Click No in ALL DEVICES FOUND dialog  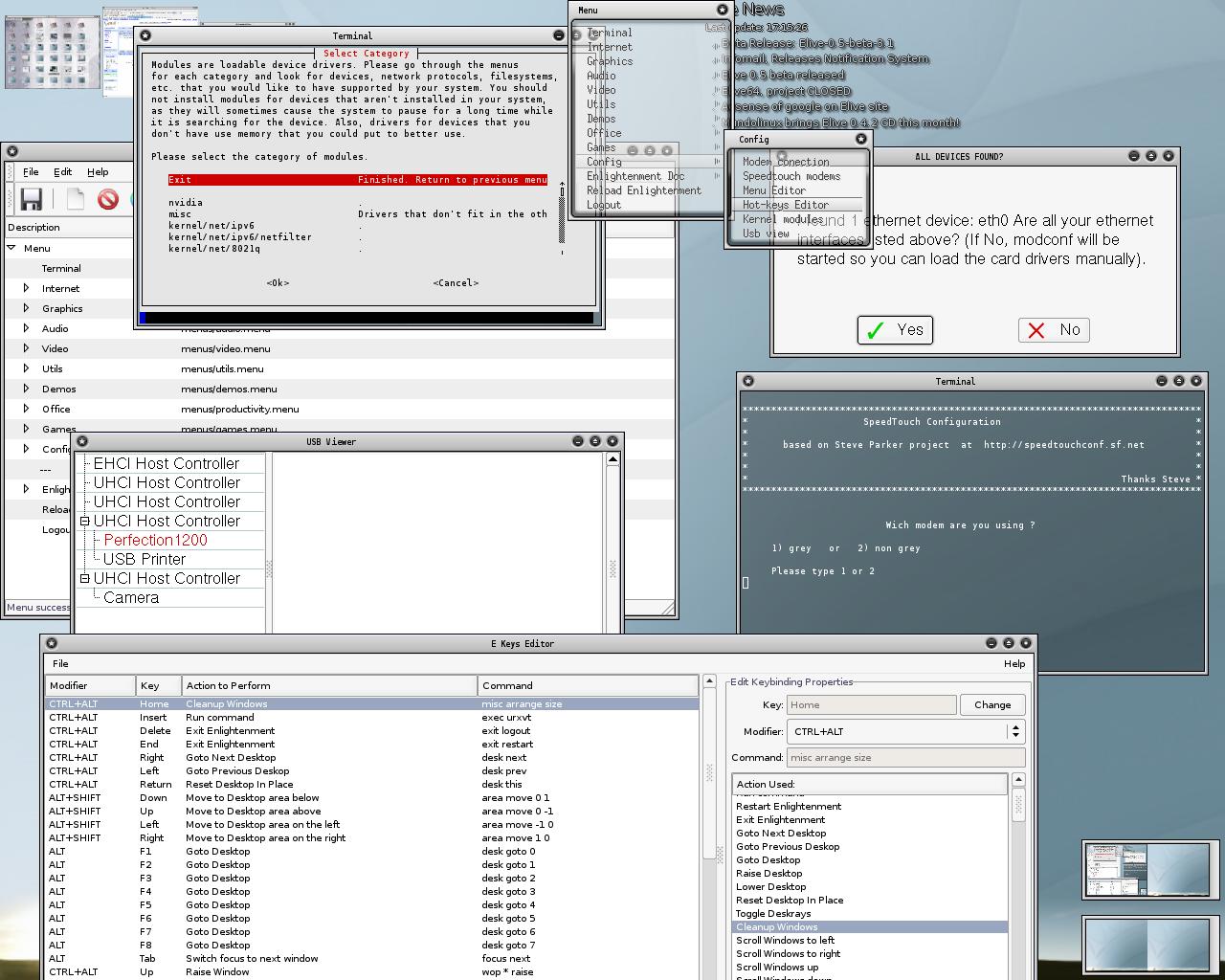click(x=1054, y=330)
